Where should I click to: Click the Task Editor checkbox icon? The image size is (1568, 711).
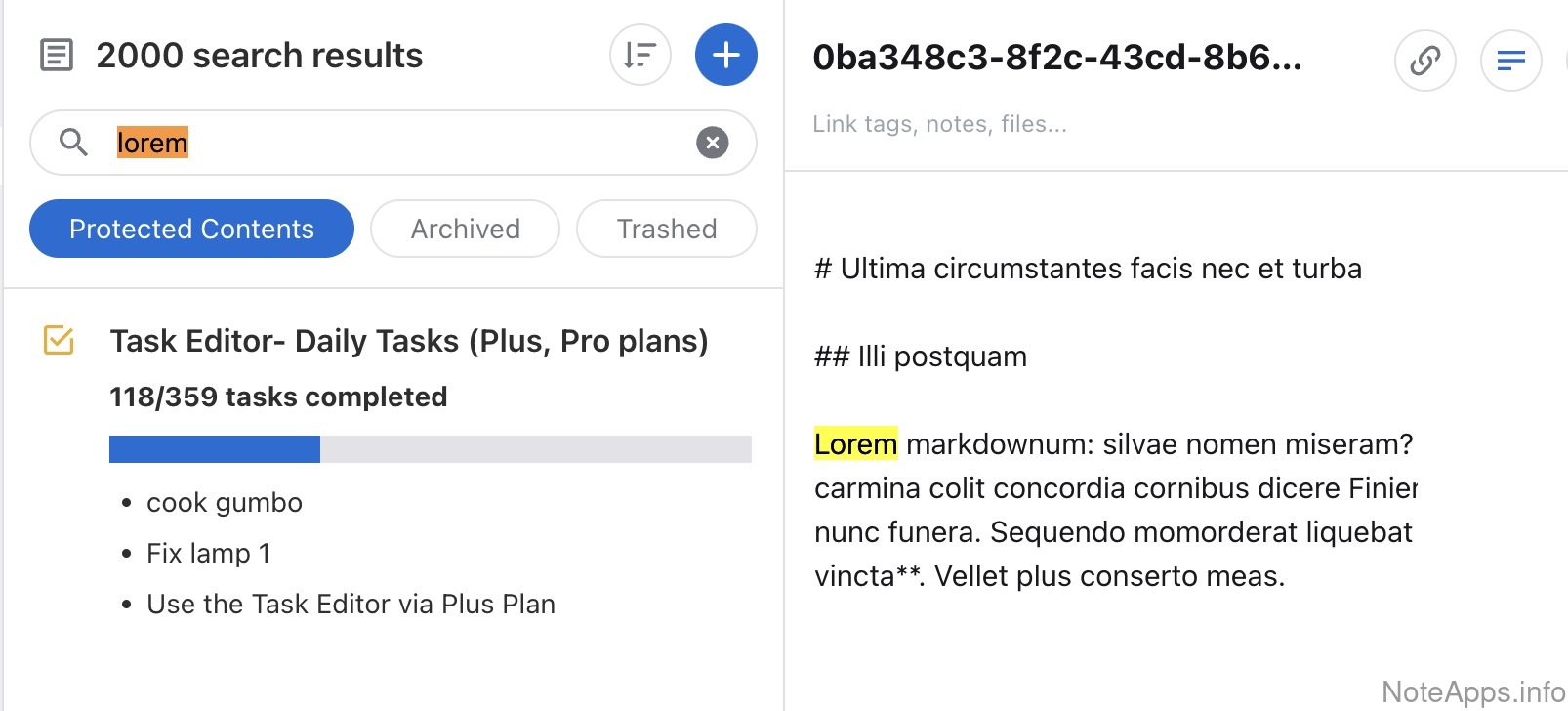pos(59,341)
